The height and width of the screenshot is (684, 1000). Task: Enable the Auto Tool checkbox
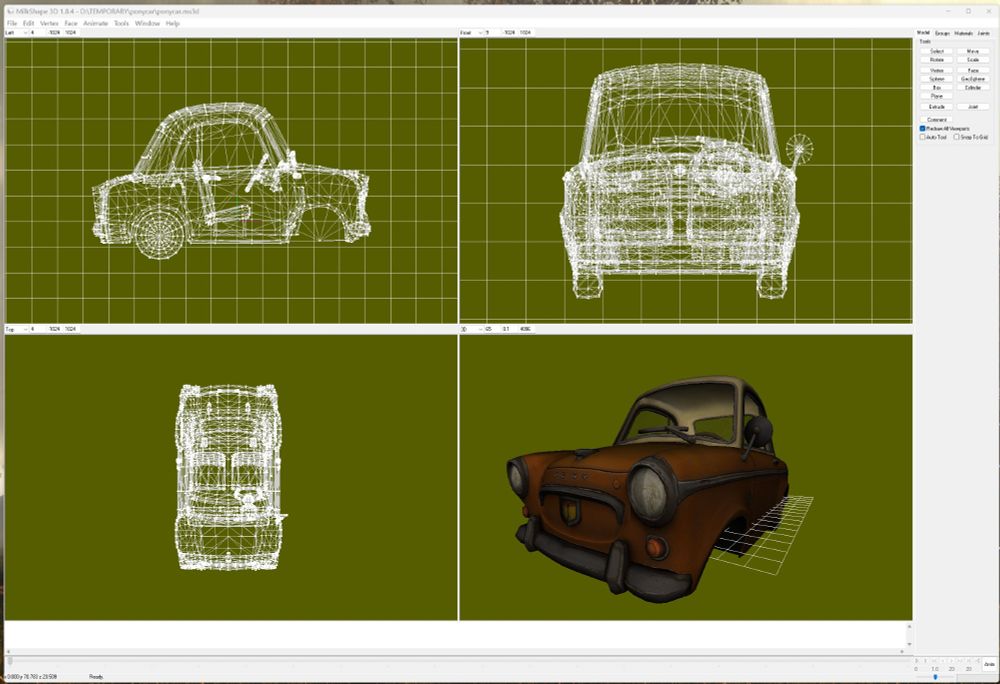922,137
